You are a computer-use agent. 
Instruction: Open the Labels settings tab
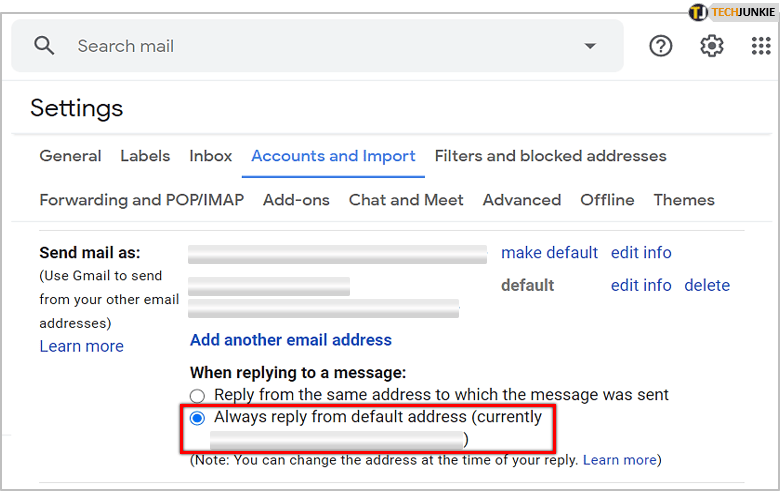pyautogui.click(x=145, y=156)
